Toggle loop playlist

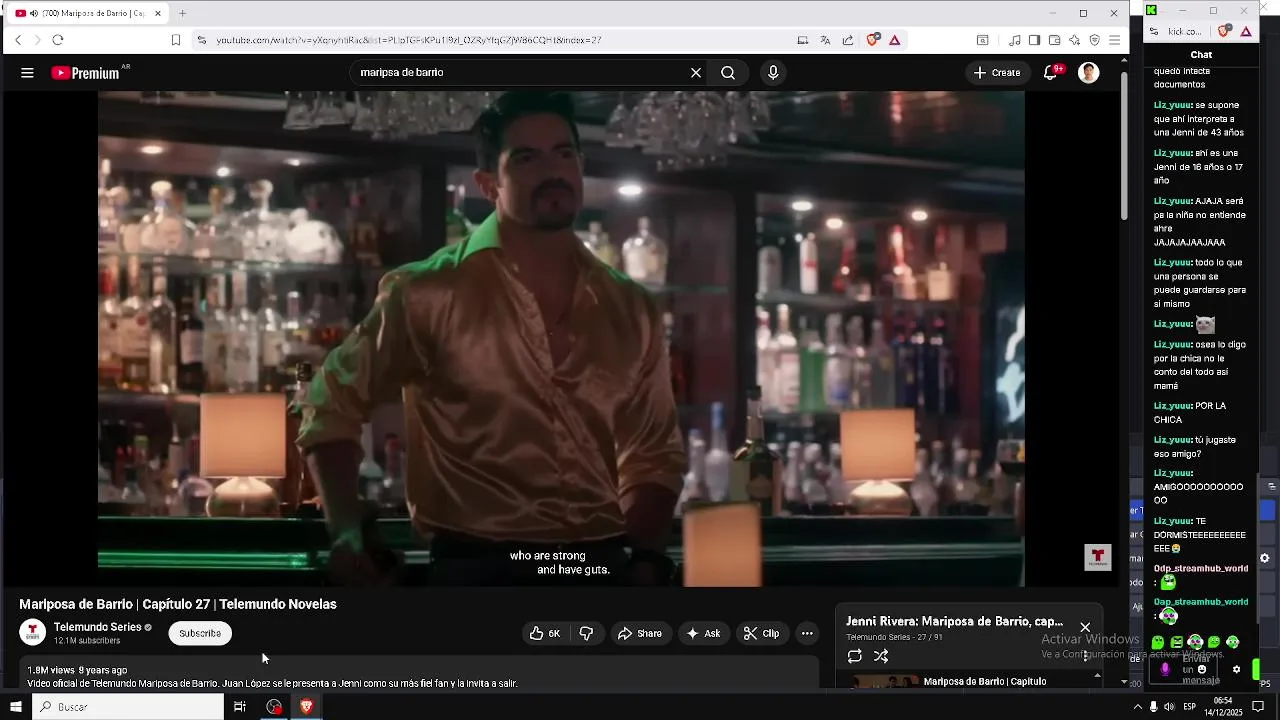tap(855, 657)
